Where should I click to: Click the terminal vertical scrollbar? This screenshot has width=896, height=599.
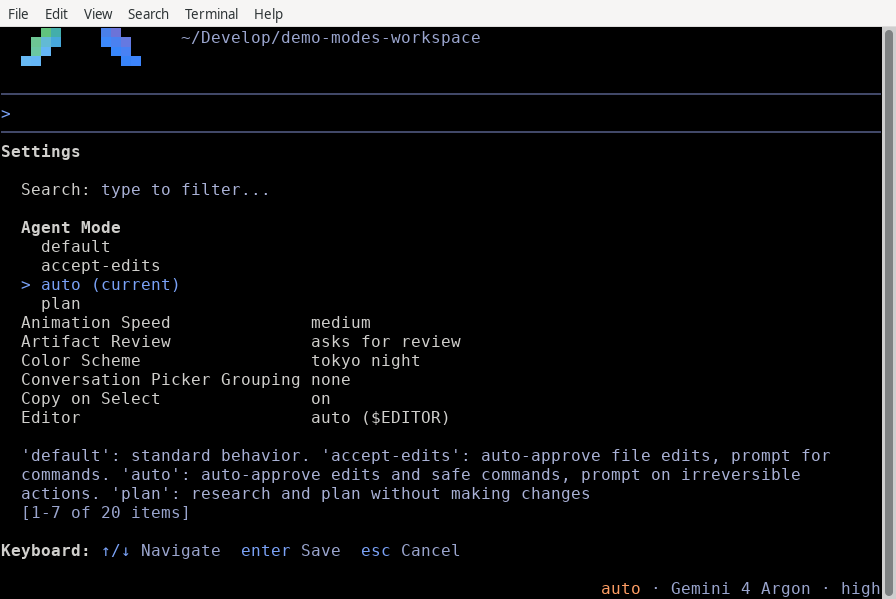click(889, 313)
